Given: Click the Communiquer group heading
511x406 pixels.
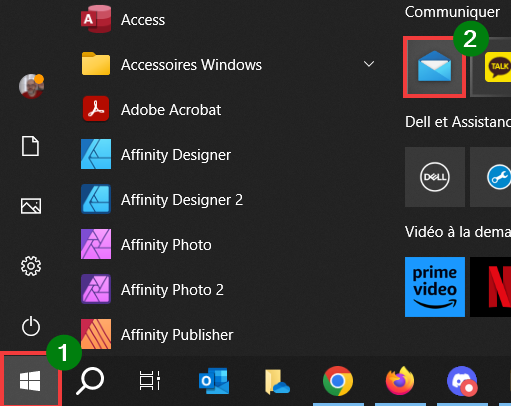Looking at the screenshot, I should (x=452, y=12).
